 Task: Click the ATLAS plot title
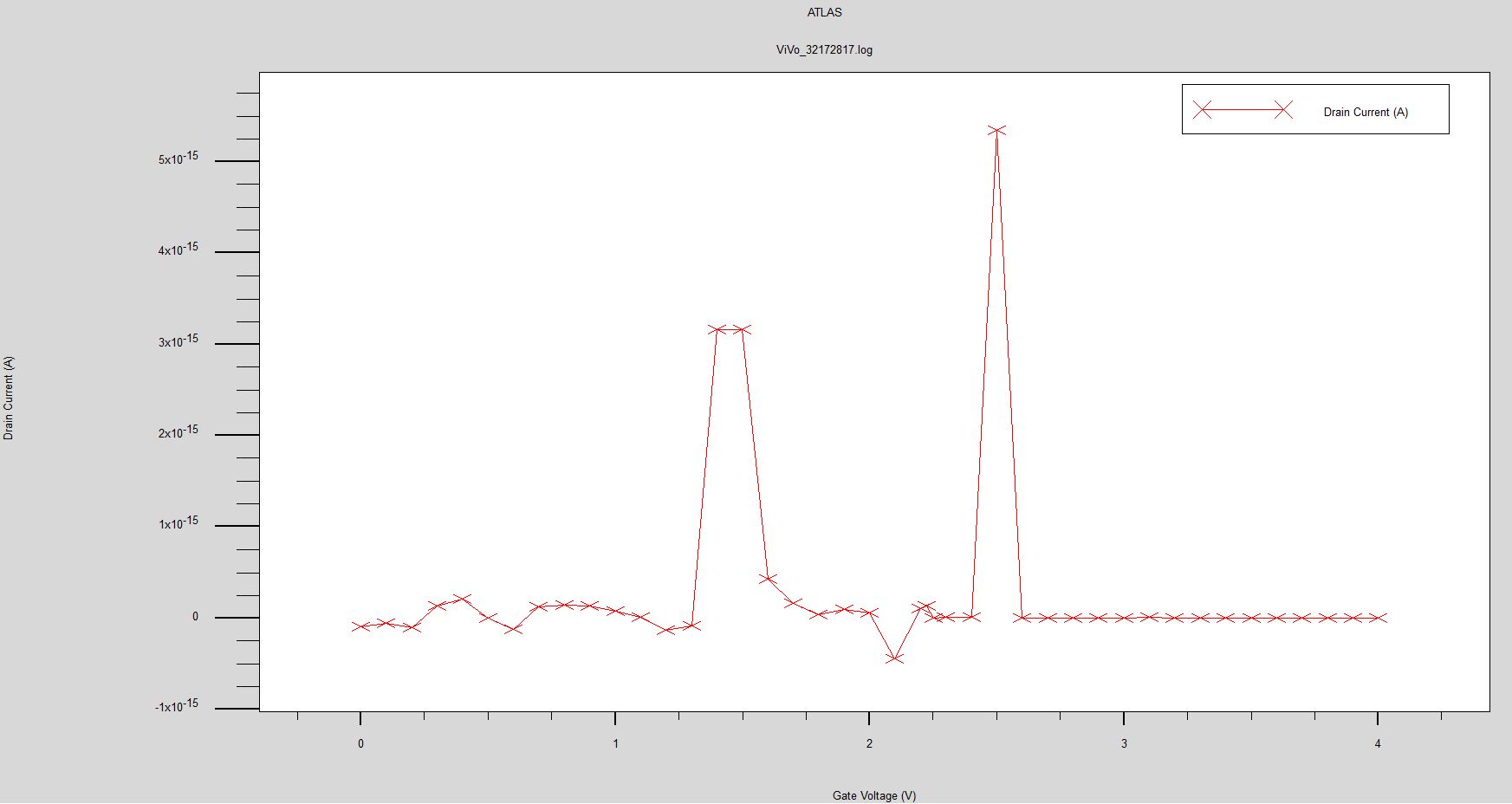(x=823, y=12)
